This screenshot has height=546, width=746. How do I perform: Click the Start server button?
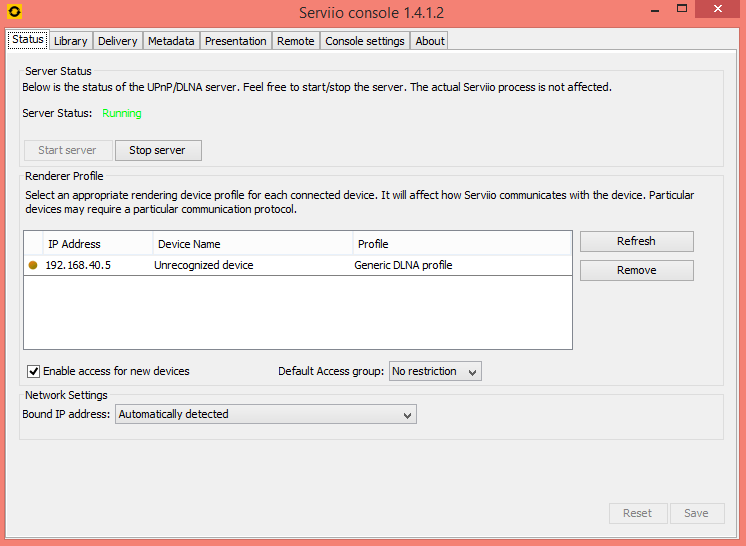68,150
